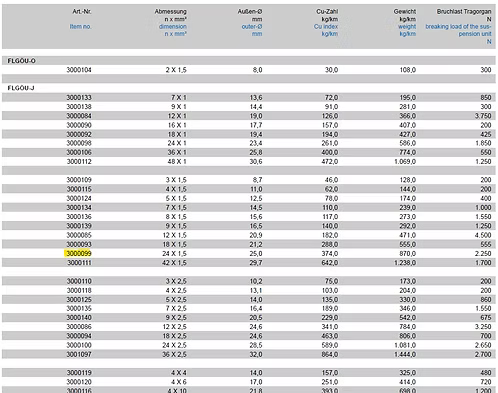Click breaking load value 2.250
Screen dimensions: 498x393
[x=483, y=254]
